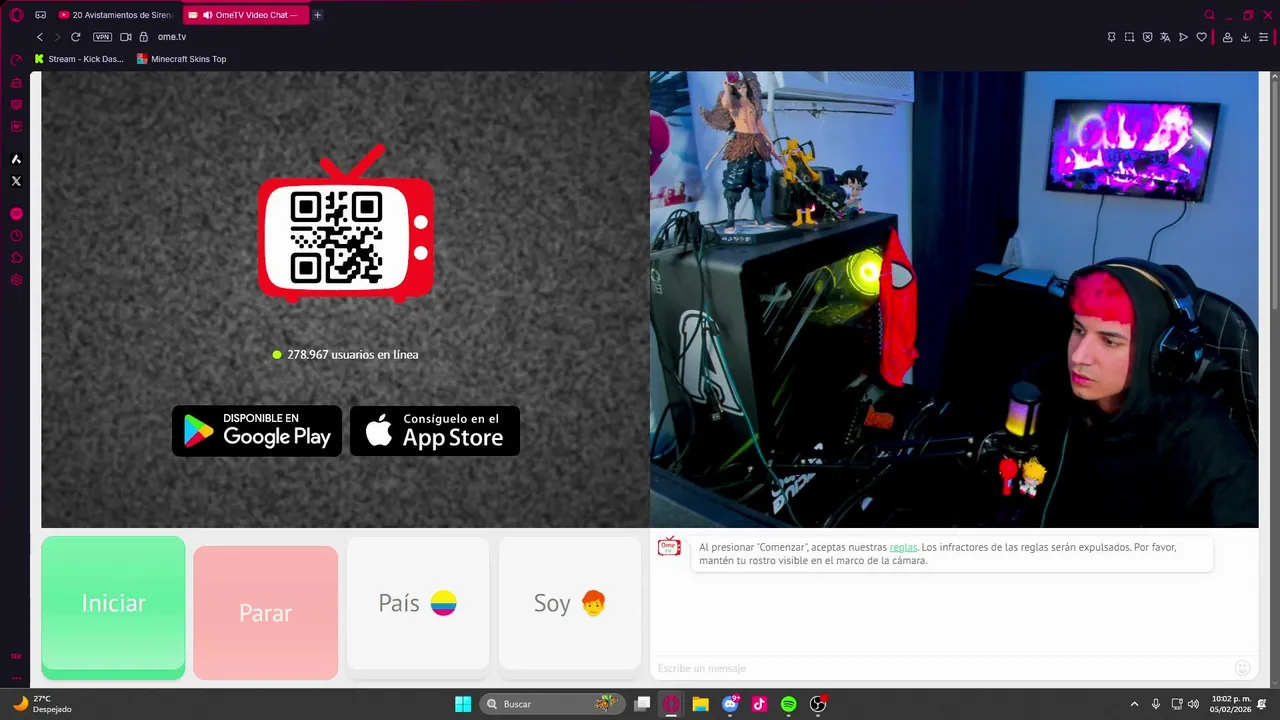Toggle the VPN badge in address bar
1280x720 pixels.
102,37
